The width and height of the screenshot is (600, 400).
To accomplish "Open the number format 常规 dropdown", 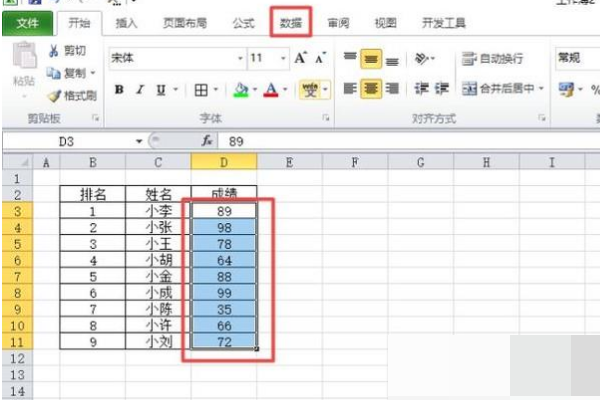I will point(577,58).
